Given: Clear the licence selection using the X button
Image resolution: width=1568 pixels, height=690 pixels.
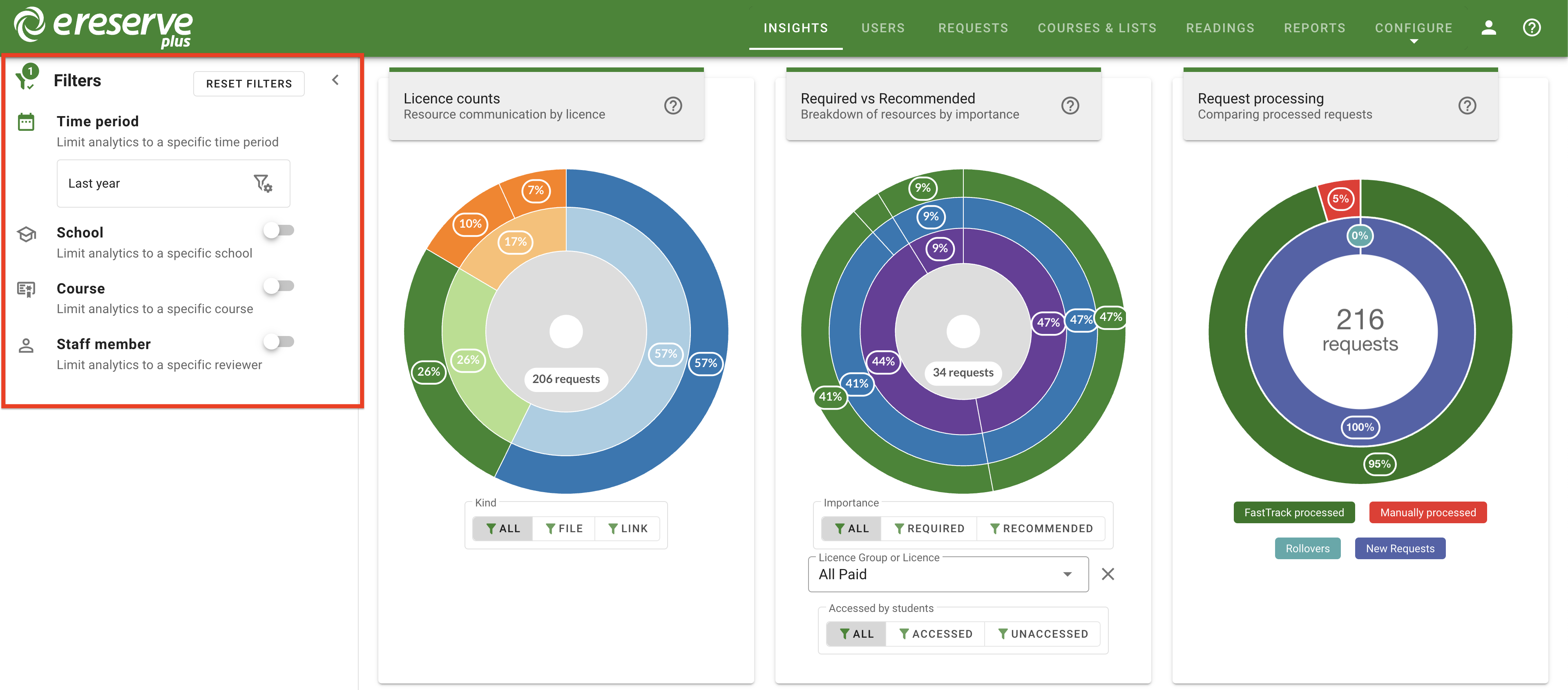Looking at the screenshot, I should coord(1108,574).
